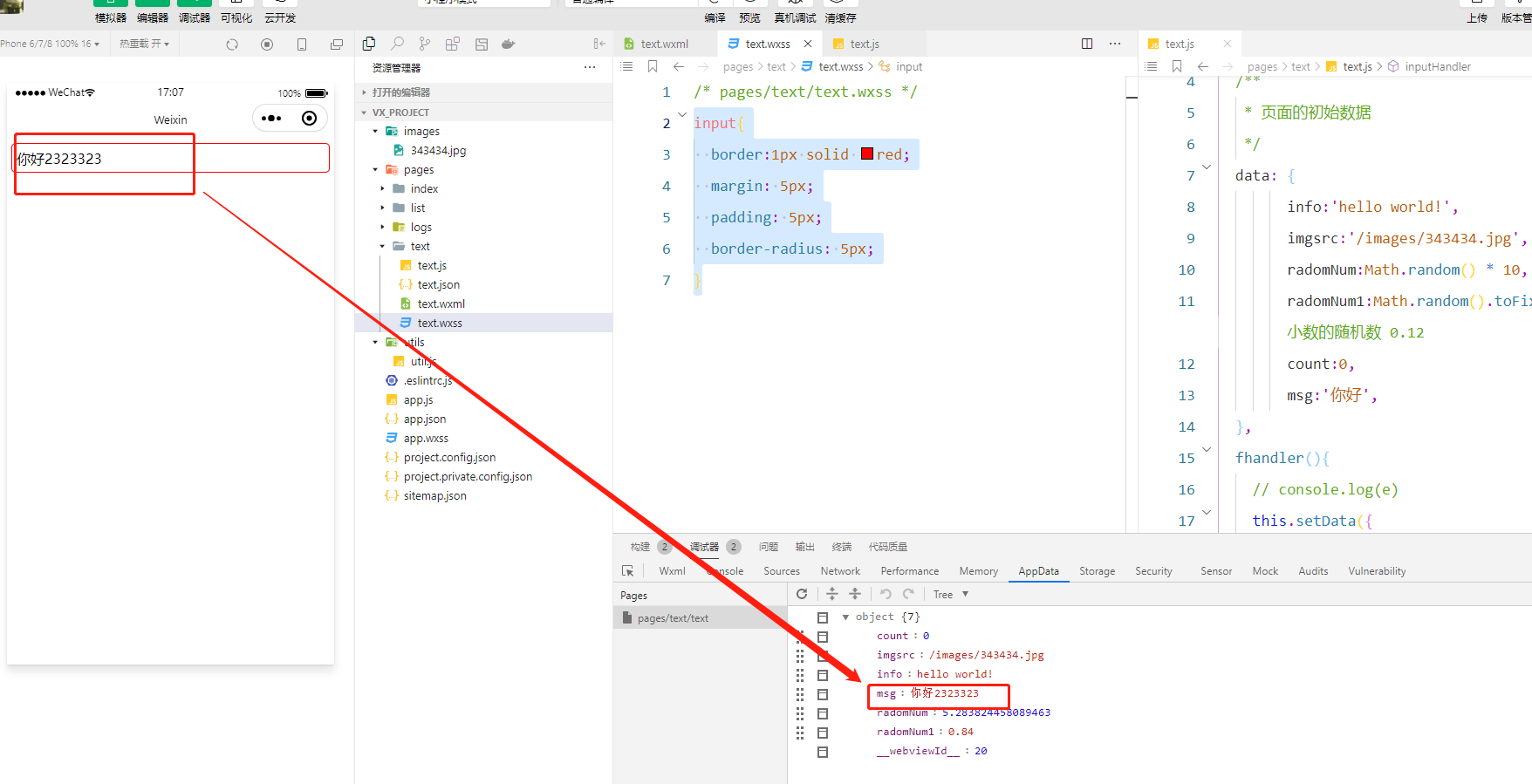Image resolution: width=1532 pixels, height=784 pixels.
Task: Click the simulator stop/record circle icon
Action: click(x=267, y=44)
